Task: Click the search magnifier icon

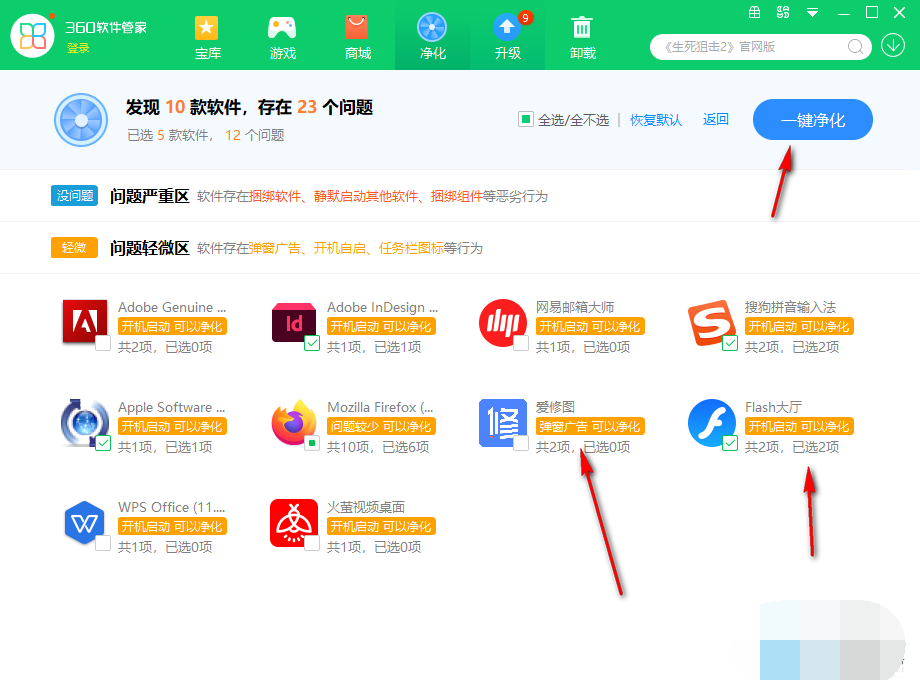Action: click(x=856, y=46)
